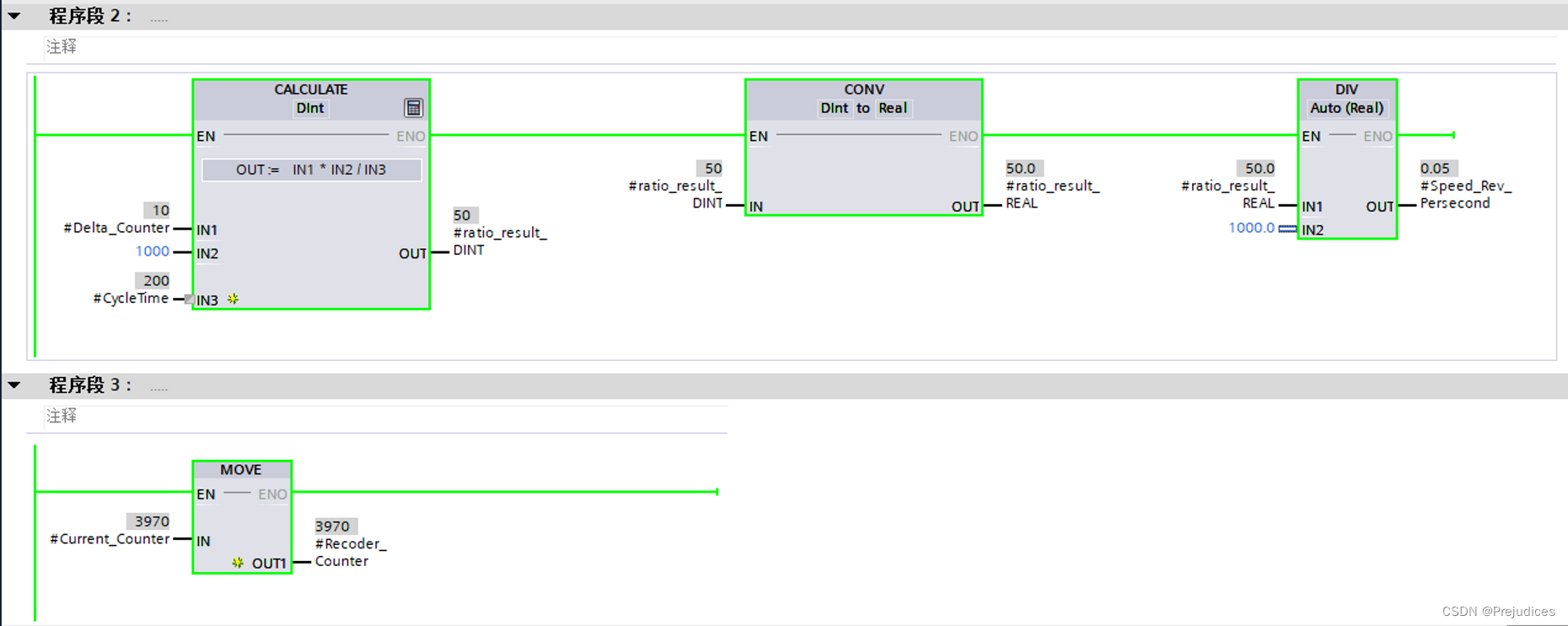This screenshot has height=626, width=1568.
Task: Select #ratio_result_REAL at DIV IN1
Action: tap(1228, 194)
